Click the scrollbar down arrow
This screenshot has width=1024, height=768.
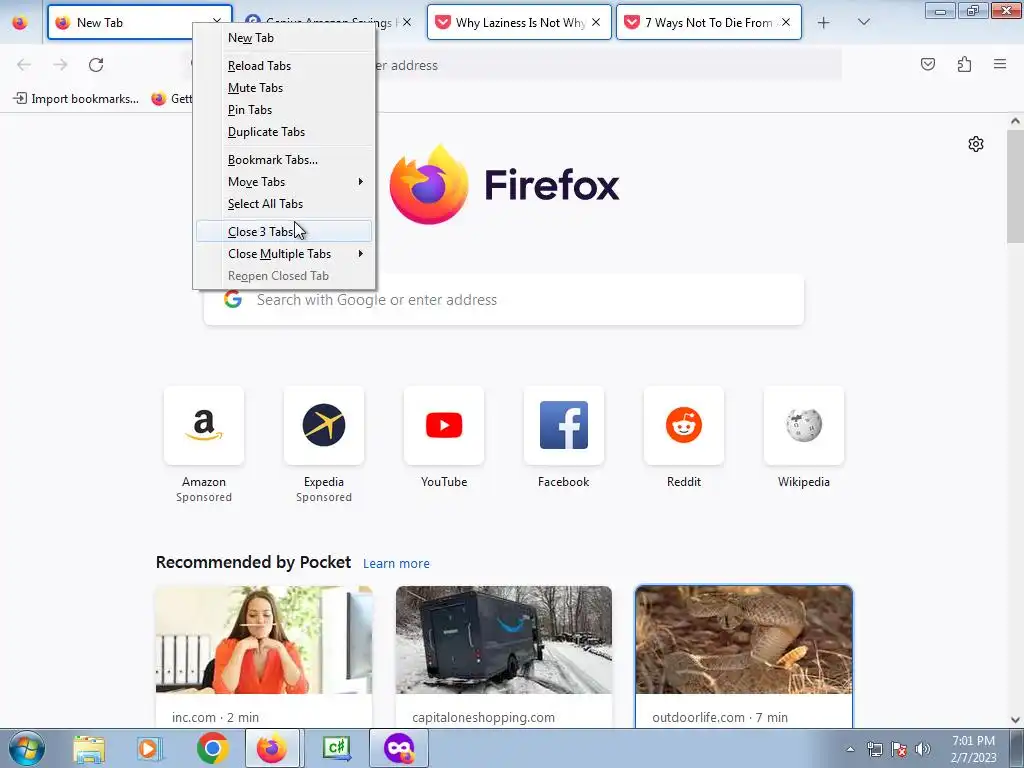[1015, 720]
